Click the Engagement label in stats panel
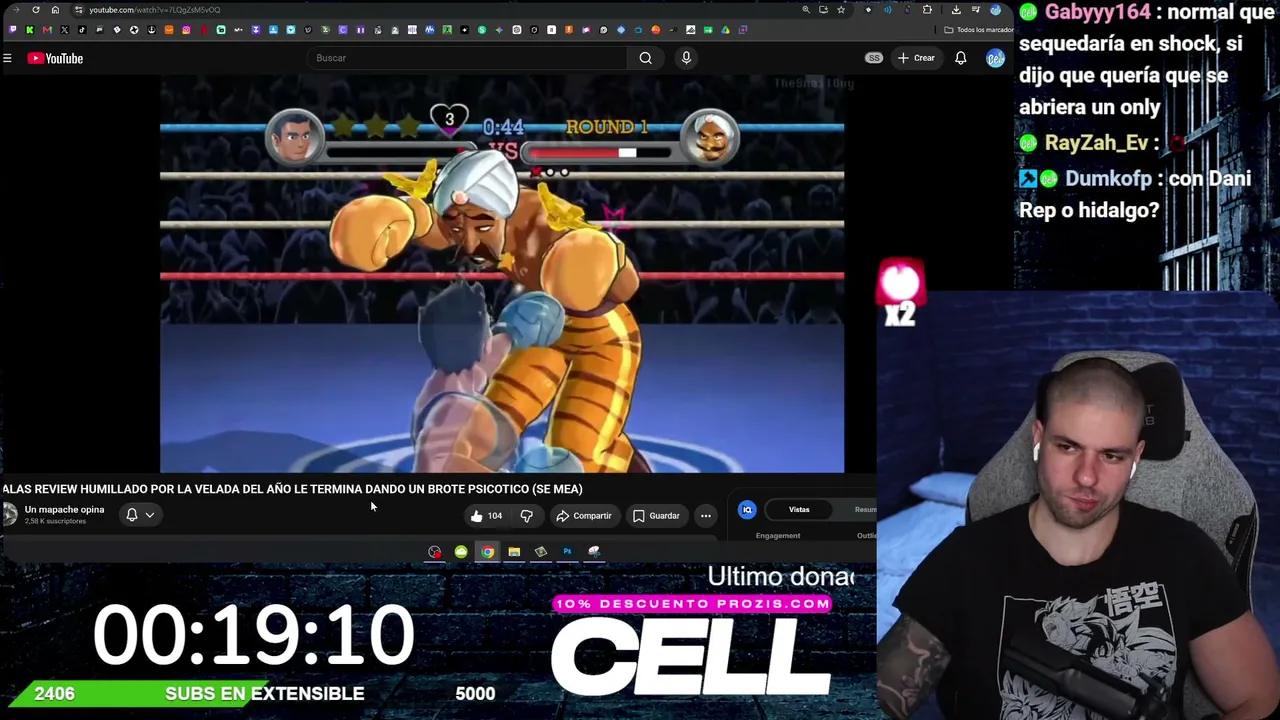Viewport: 1280px width, 720px height. pos(778,536)
